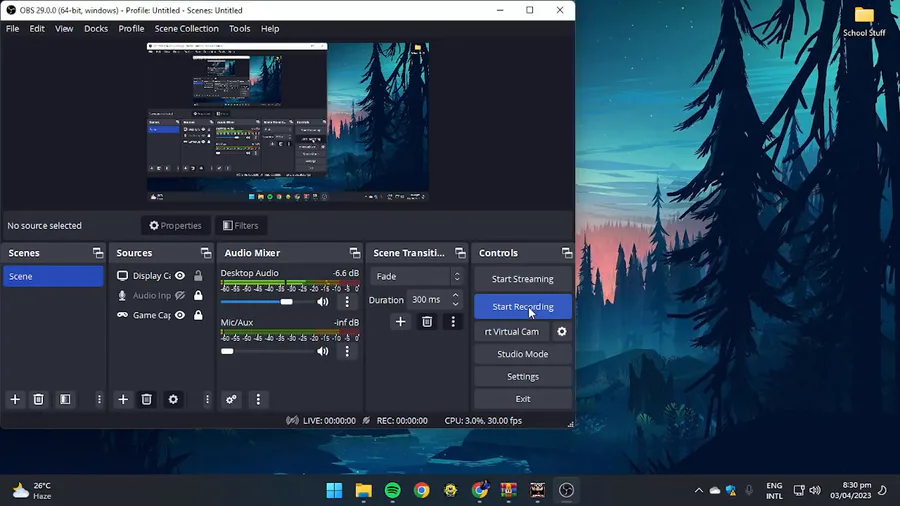This screenshot has height=506, width=900.
Task: Unlock the Audio Input source
Action: click(198, 295)
